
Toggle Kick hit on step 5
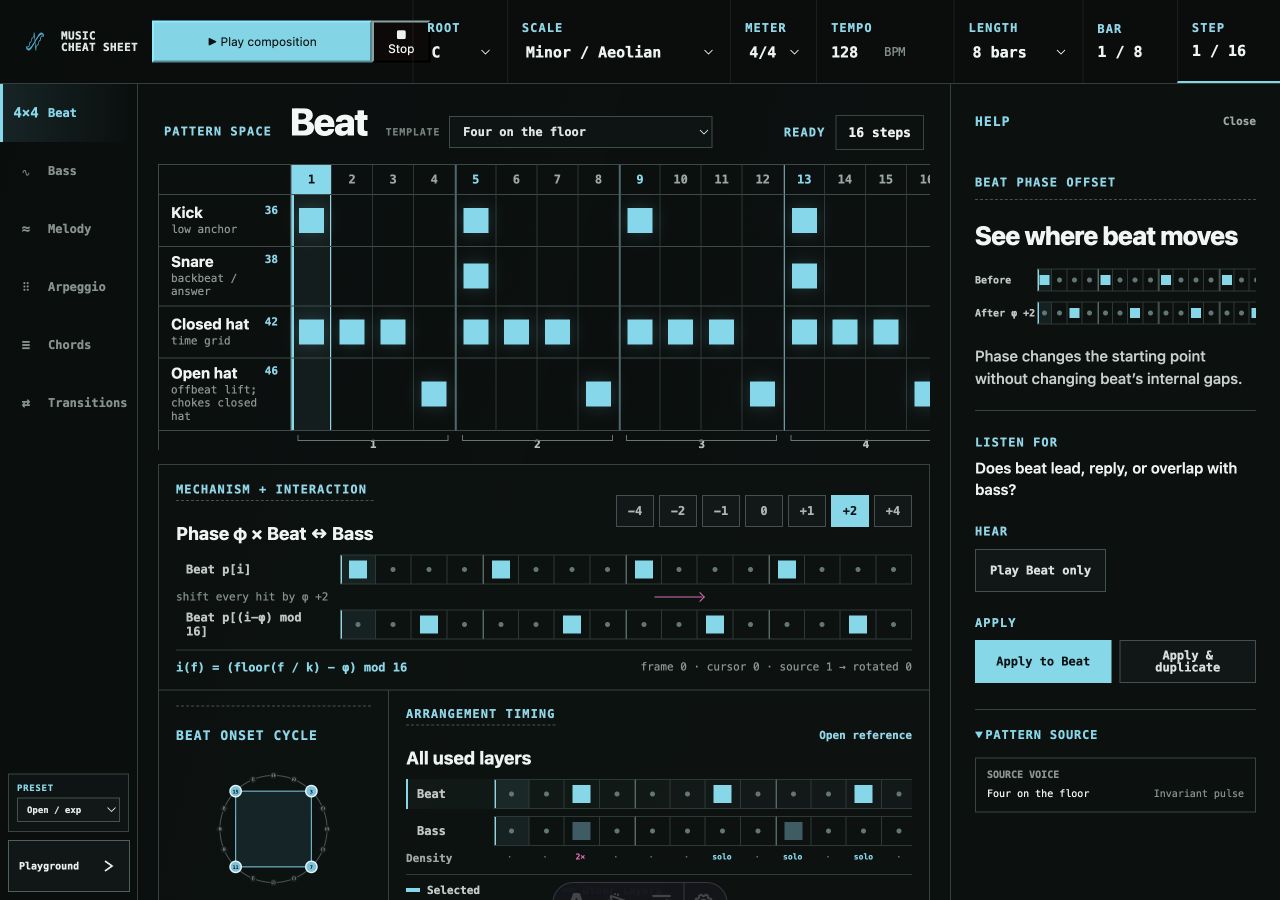pos(476,220)
